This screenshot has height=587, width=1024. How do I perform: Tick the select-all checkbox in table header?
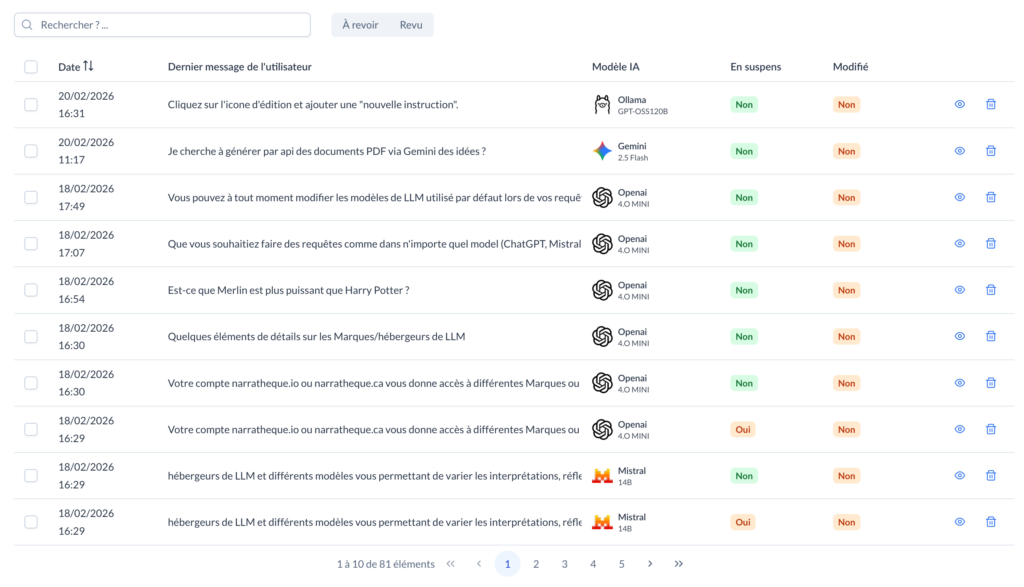click(31, 67)
